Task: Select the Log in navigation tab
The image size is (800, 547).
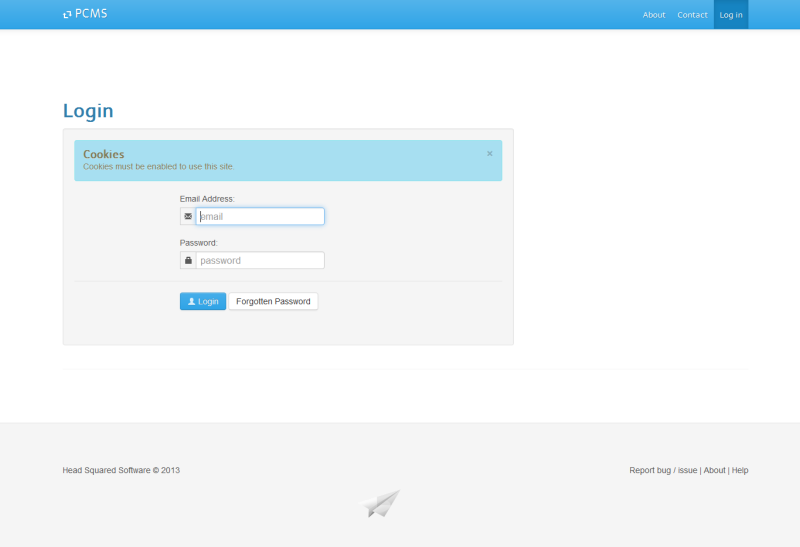Action: coord(731,15)
